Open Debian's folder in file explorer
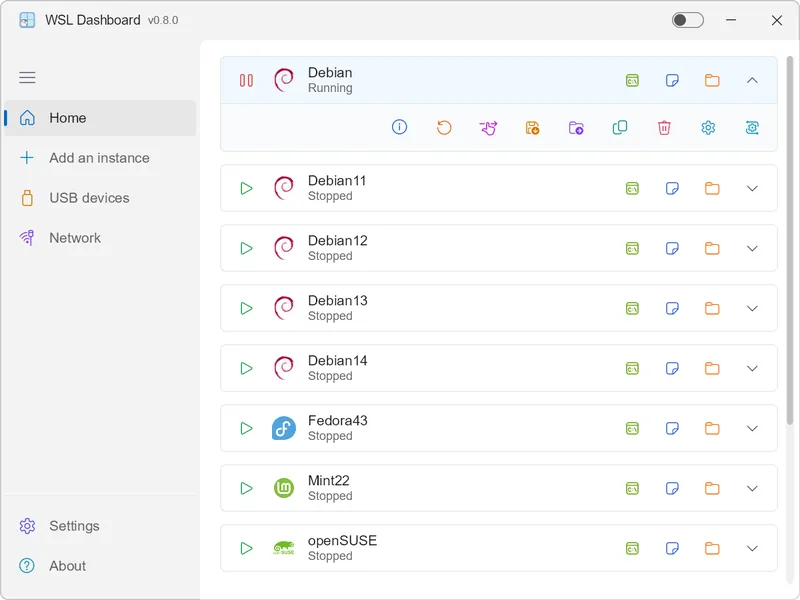This screenshot has height=600, width=800. (712, 81)
